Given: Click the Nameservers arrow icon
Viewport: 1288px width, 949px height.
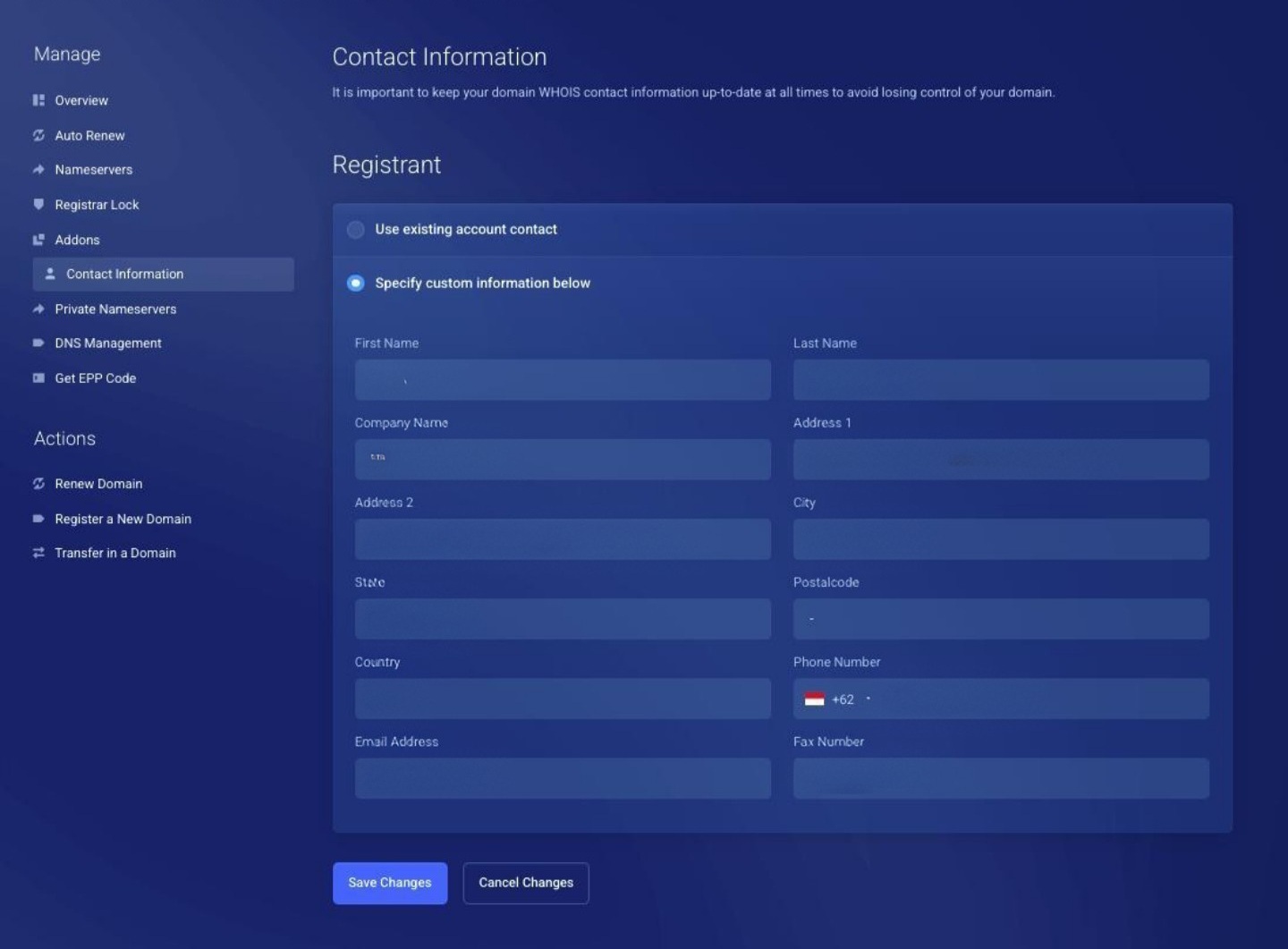Looking at the screenshot, I should pos(38,169).
